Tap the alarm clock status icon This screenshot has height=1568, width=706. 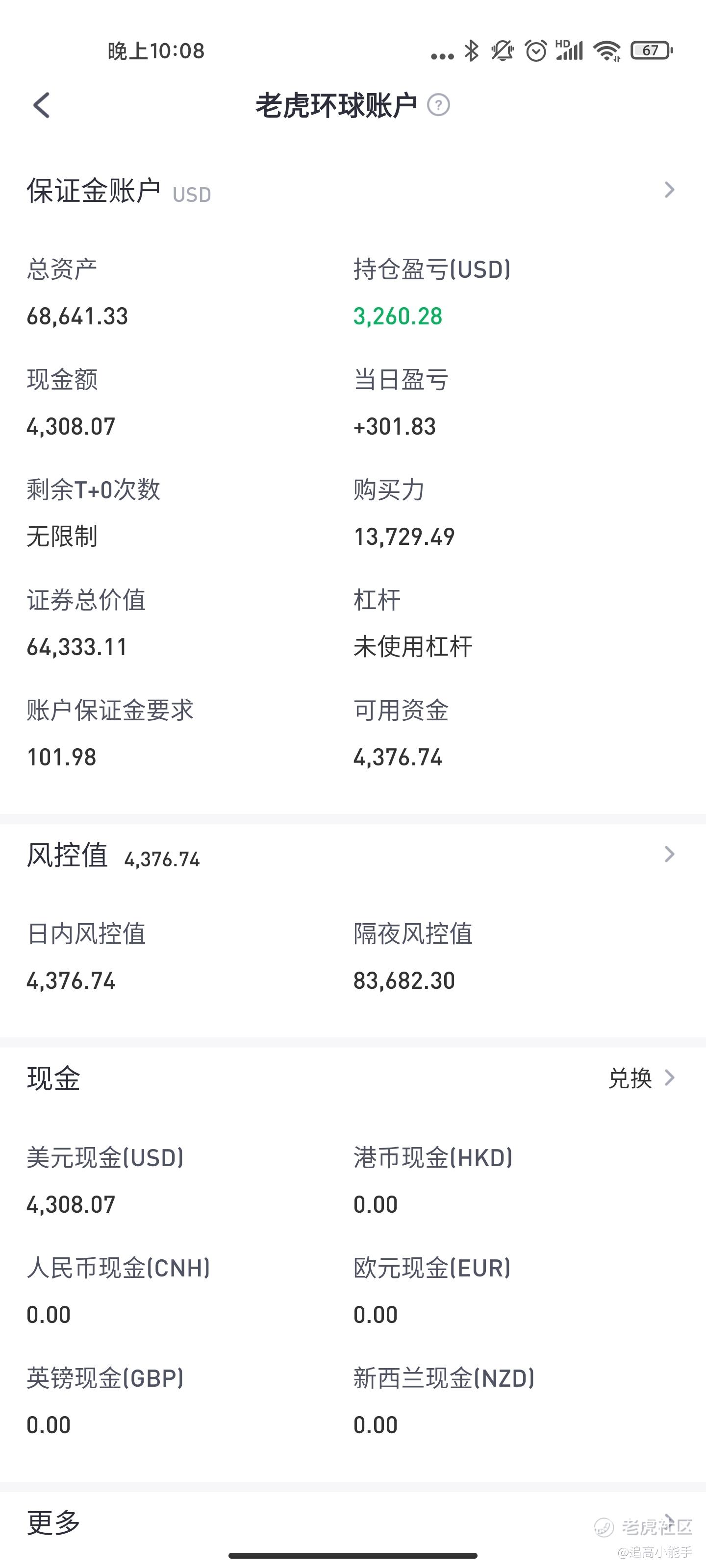536,50
